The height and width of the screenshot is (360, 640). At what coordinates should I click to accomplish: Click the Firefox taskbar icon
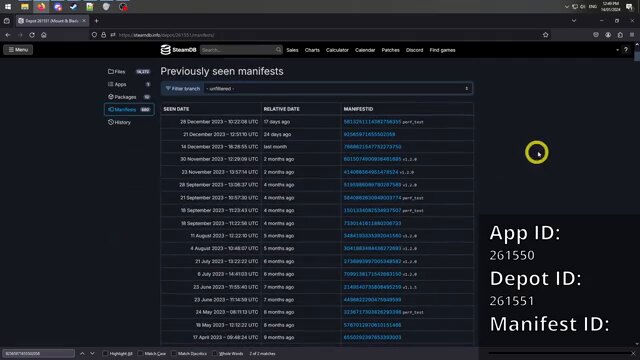click(x=41, y=7)
